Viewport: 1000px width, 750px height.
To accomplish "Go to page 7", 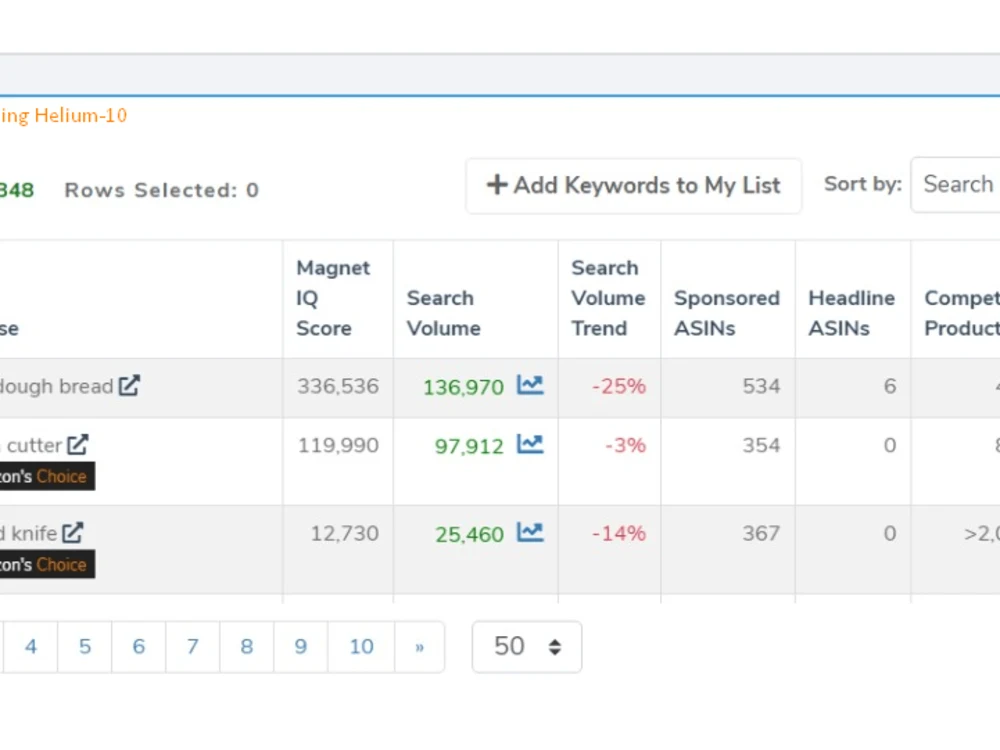I will pos(193,647).
